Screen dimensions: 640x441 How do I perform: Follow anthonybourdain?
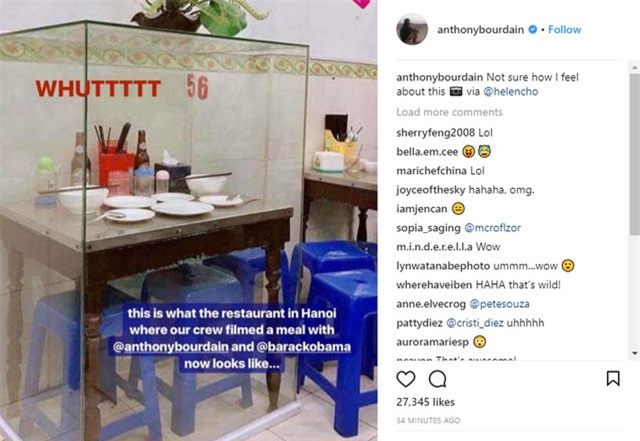564,30
